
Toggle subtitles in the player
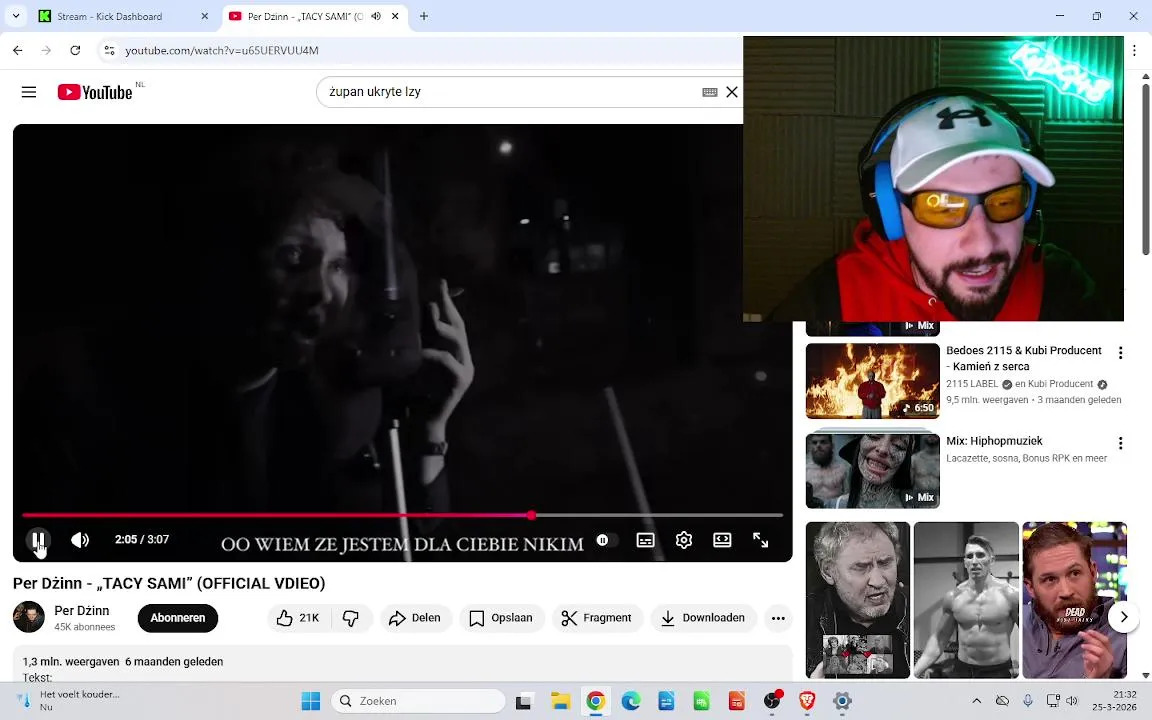click(645, 540)
